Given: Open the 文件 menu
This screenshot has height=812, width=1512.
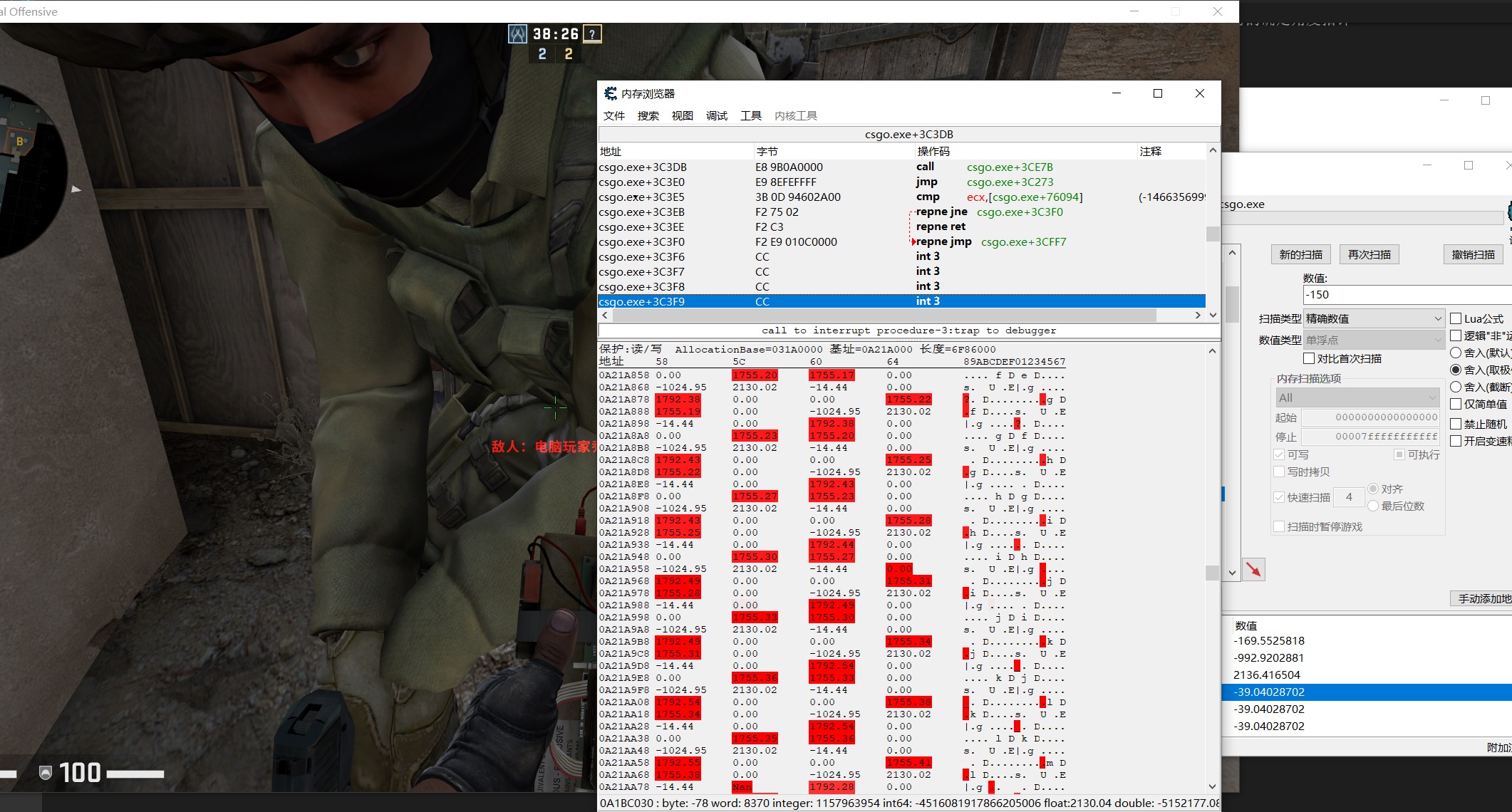Looking at the screenshot, I should [x=614, y=115].
